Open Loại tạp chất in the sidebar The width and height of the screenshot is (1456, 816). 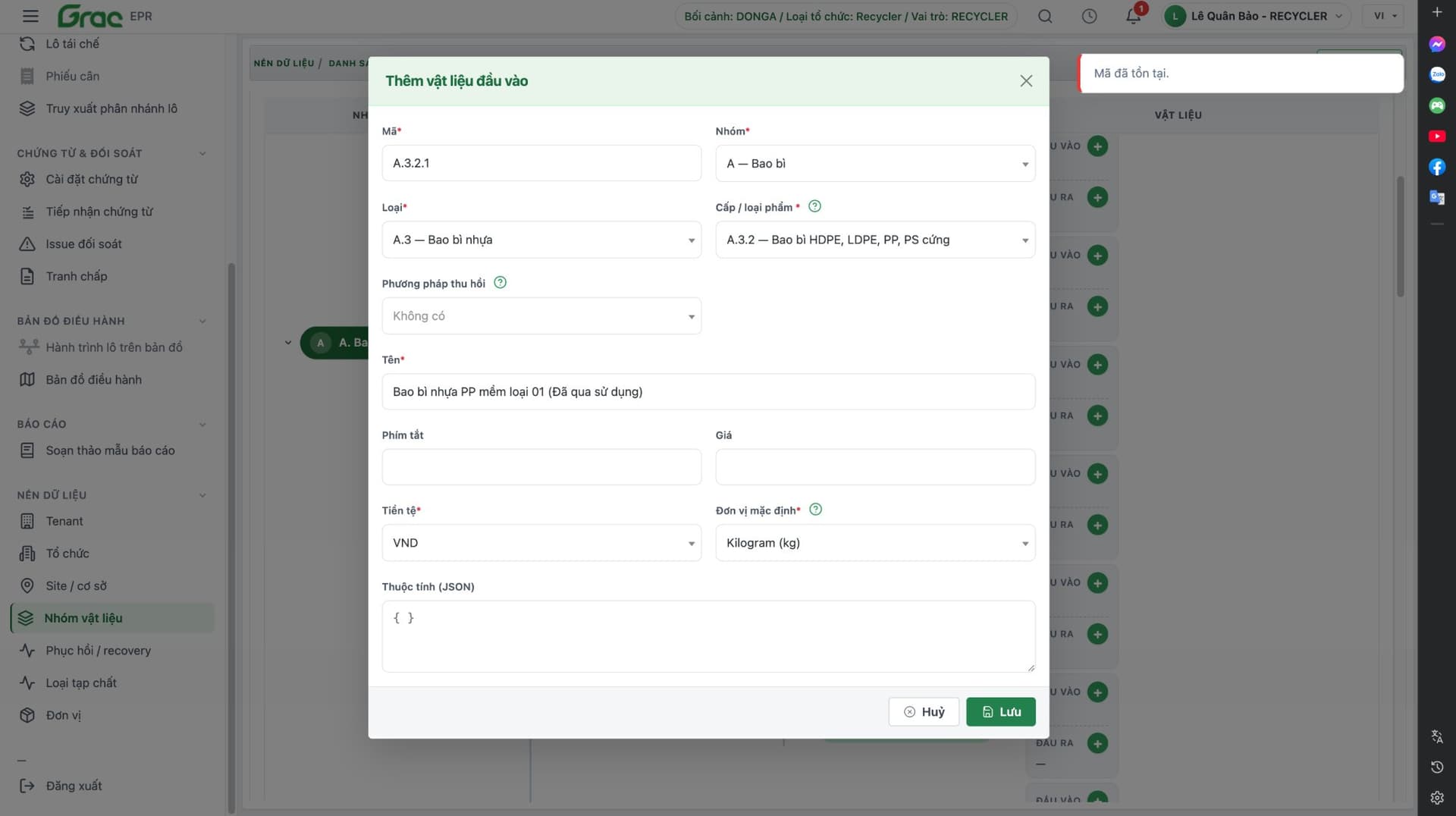[x=80, y=683]
